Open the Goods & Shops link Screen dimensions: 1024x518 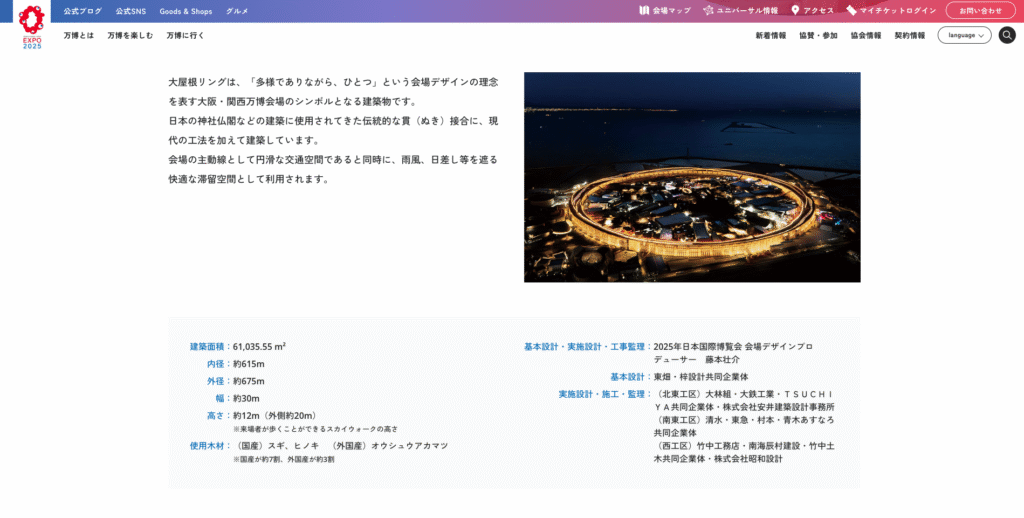pos(186,11)
